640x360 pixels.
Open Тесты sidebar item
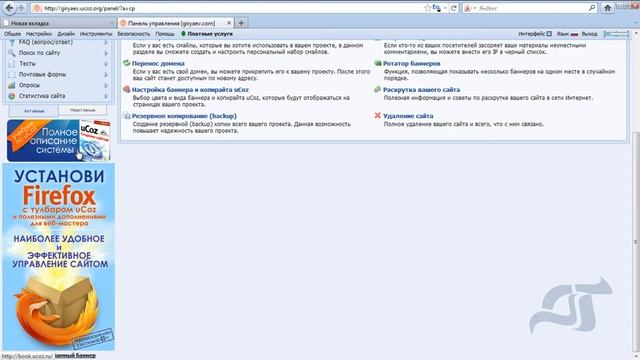[x=27, y=64]
